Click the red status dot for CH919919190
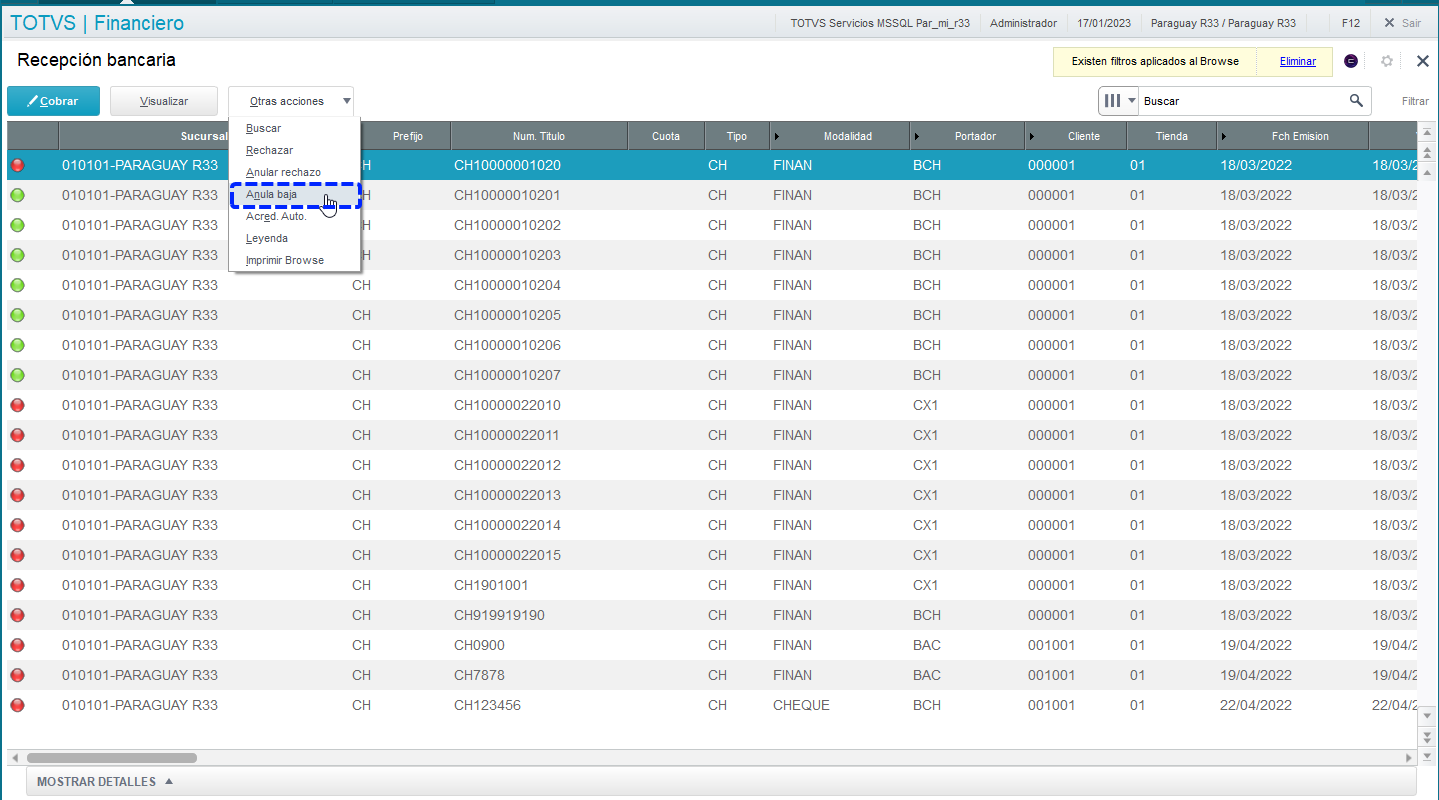Screen dimensions: 1439x800 (x=17, y=615)
